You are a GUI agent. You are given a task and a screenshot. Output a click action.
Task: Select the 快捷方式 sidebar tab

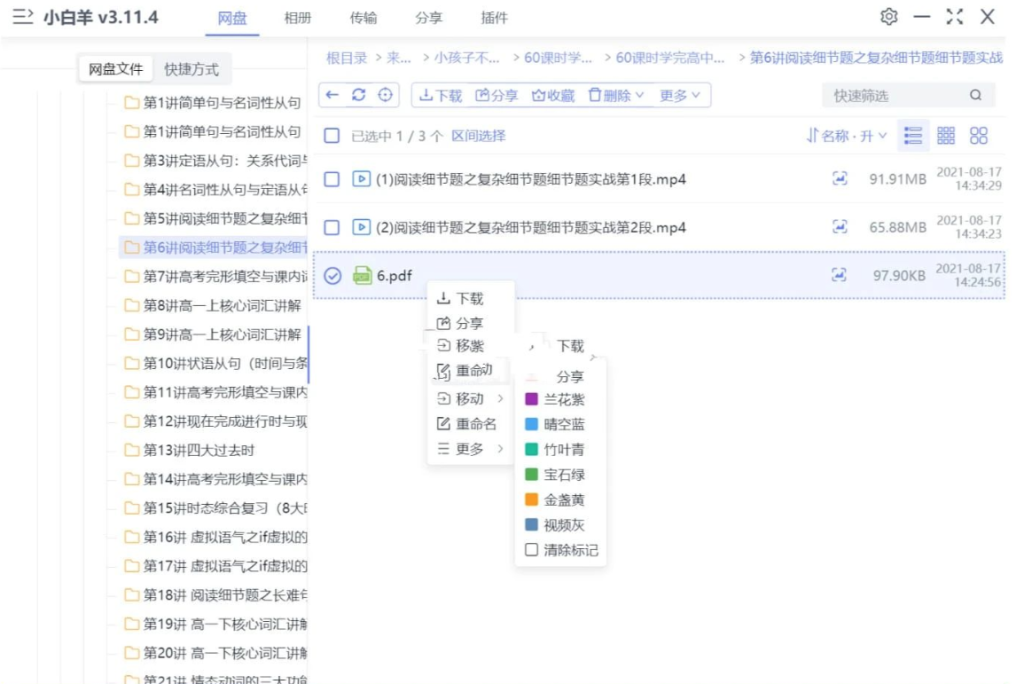191,69
